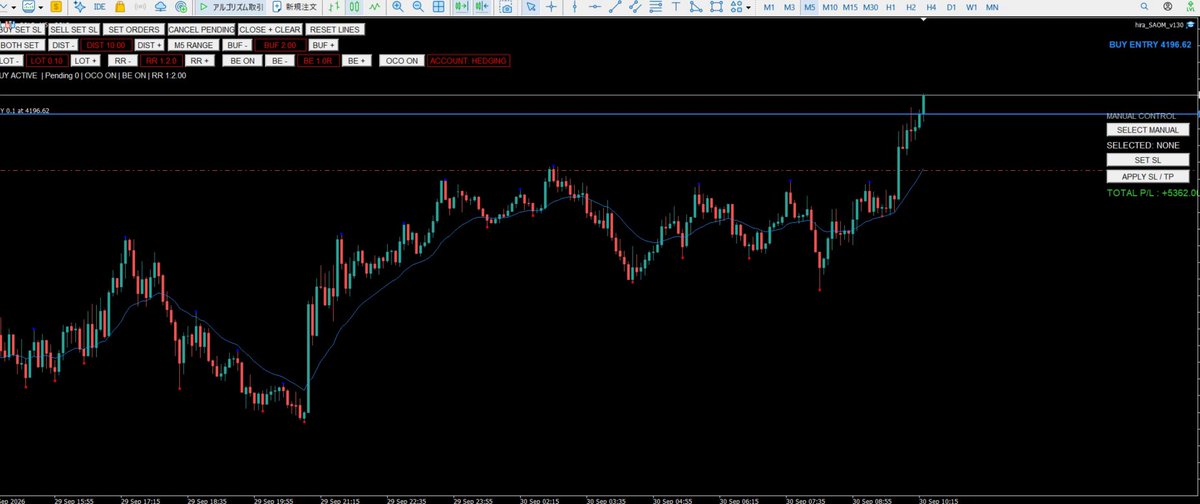This screenshot has width=1200, height=504.
Task: Click the BOTH SET button
Action: point(20,45)
